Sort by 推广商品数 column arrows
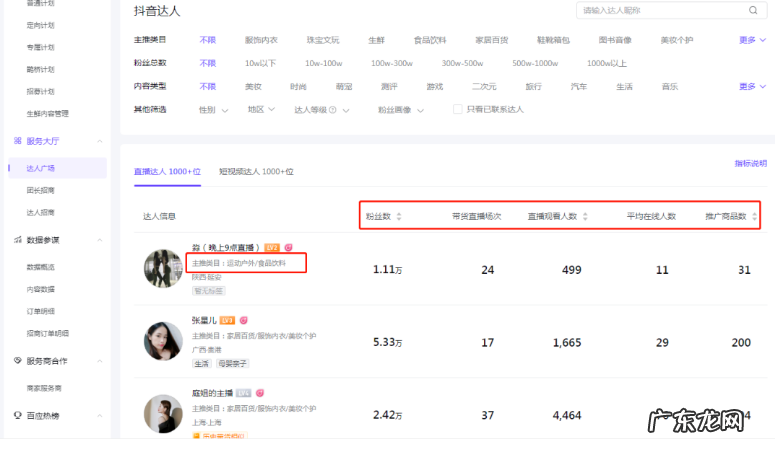The image size is (782, 450). pyautogui.click(x=754, y=217)
